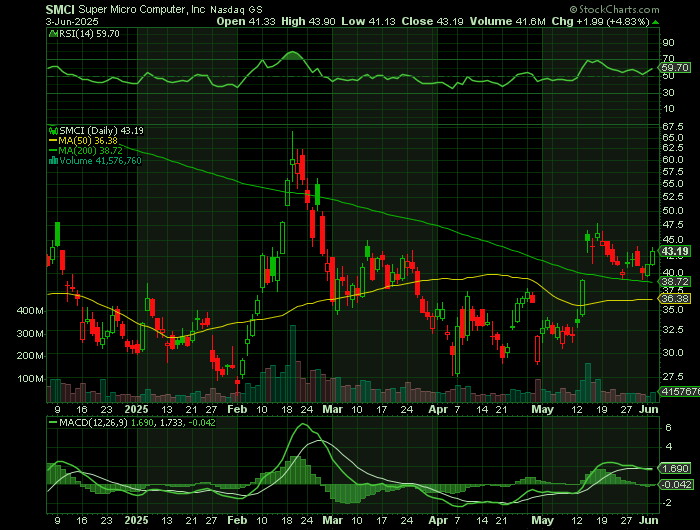Click the yellow line marker before MA(50)
700x530 pixels.
tap(53, 141)
